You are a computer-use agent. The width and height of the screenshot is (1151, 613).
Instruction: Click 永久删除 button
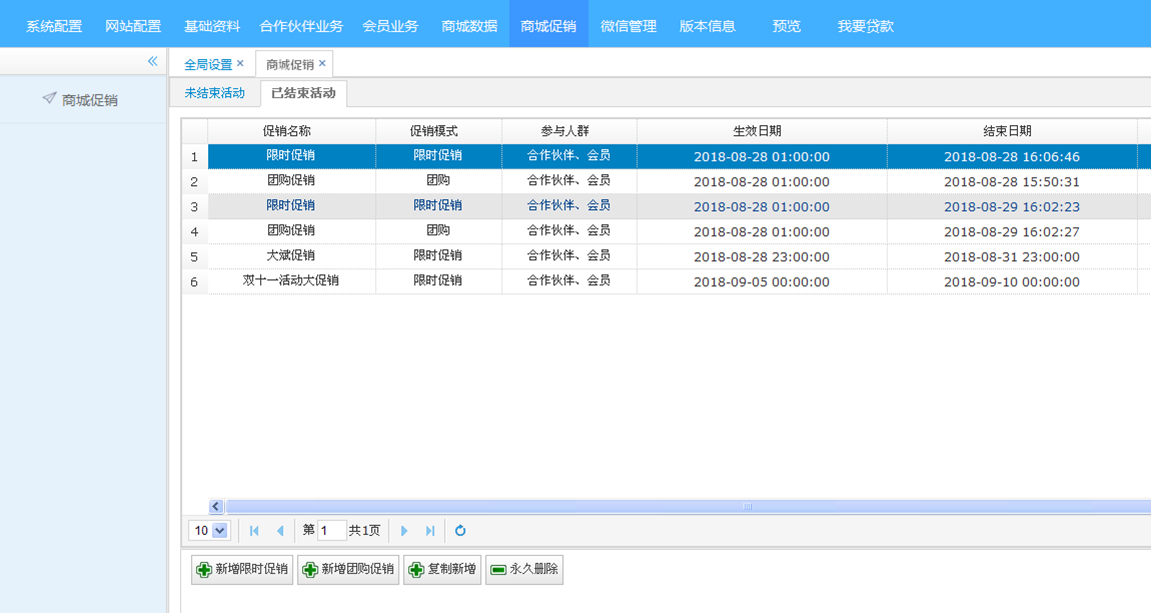pos(524,570)
